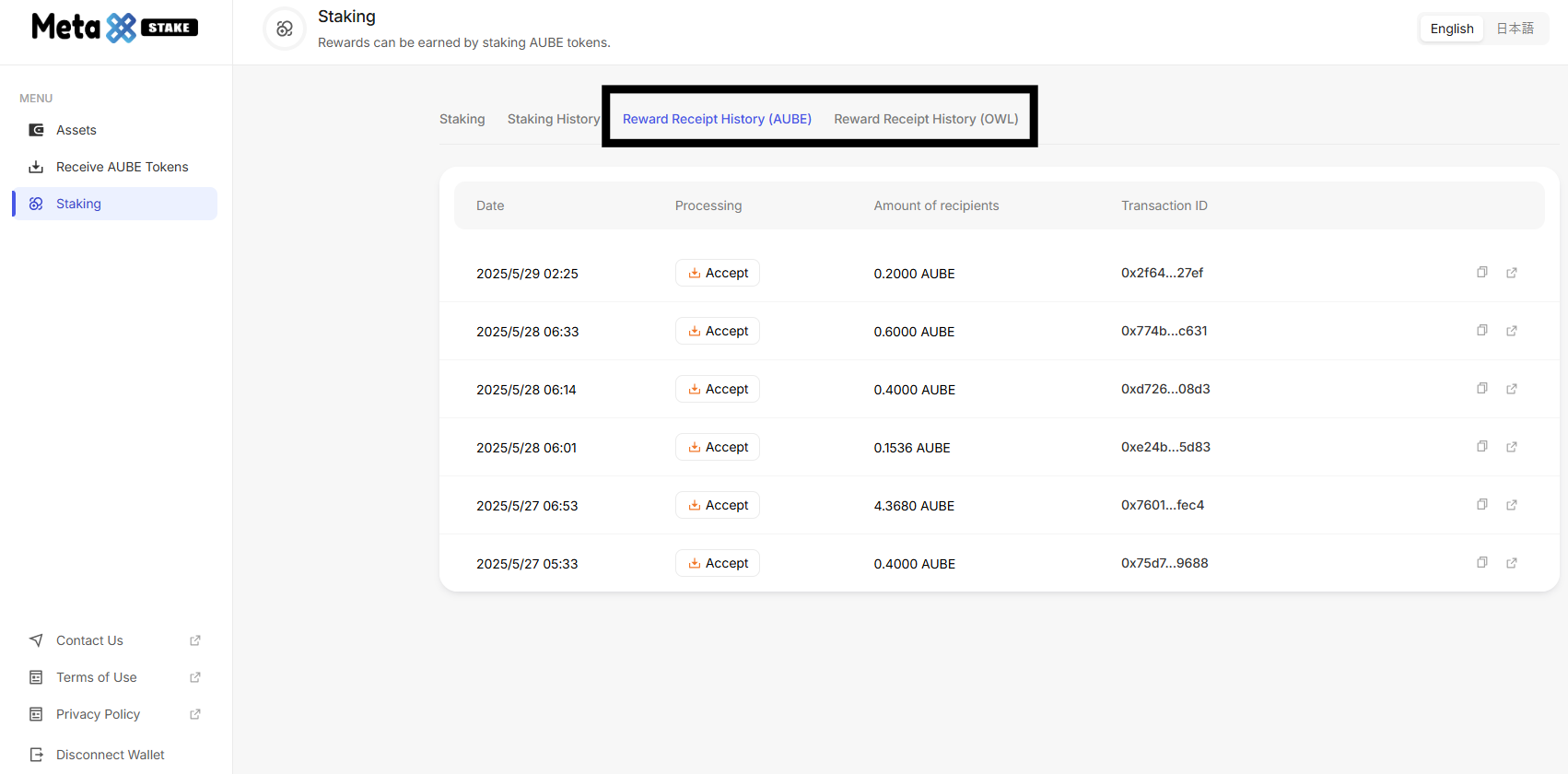Open the Staking History tab
1568x774 pixels.
click(x=553, y=119)
